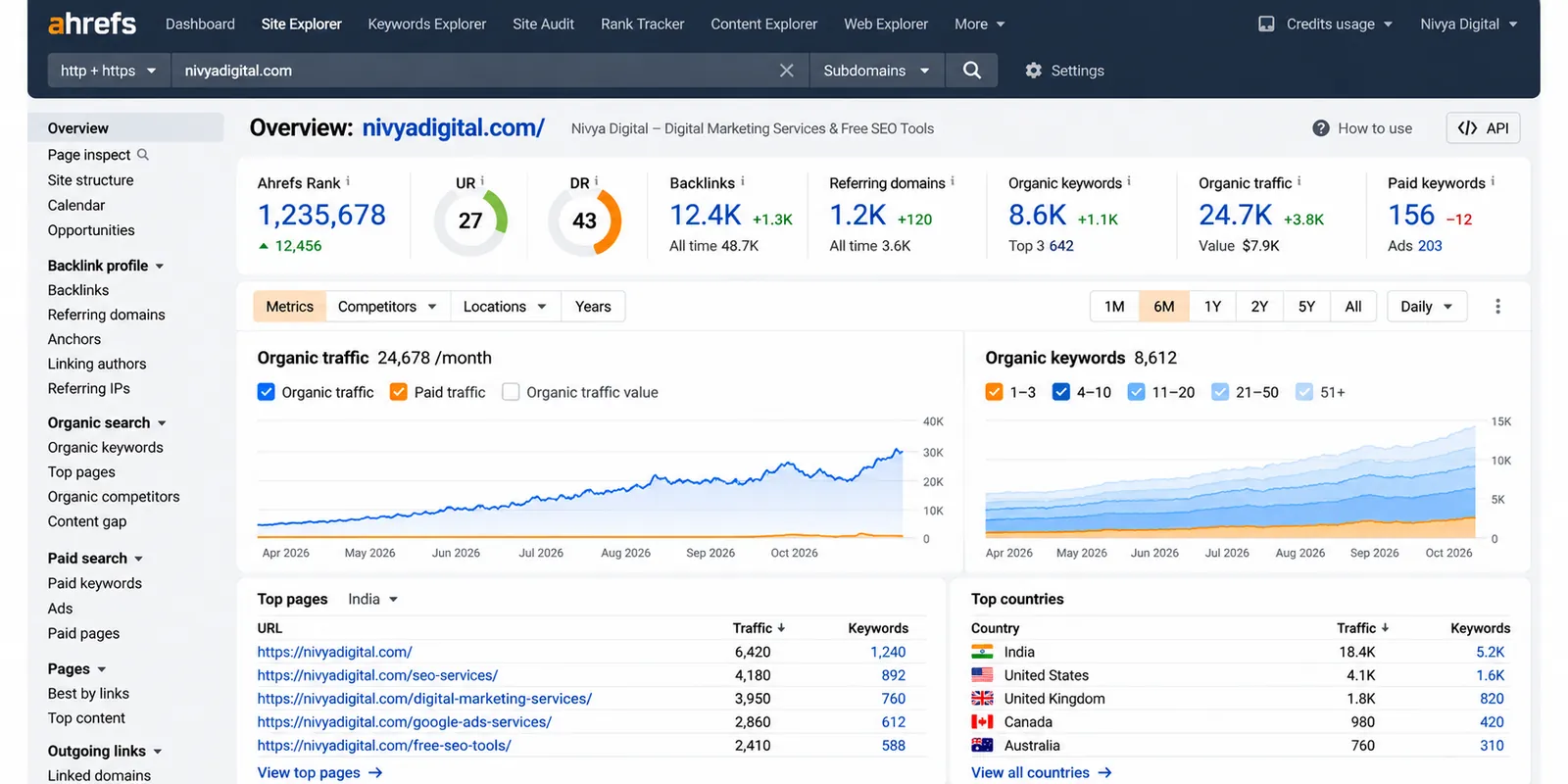Viewport: 1568px width, 784px height.
Task: Open the seo-services URL in Top pages
Action: tap(377, 675)
